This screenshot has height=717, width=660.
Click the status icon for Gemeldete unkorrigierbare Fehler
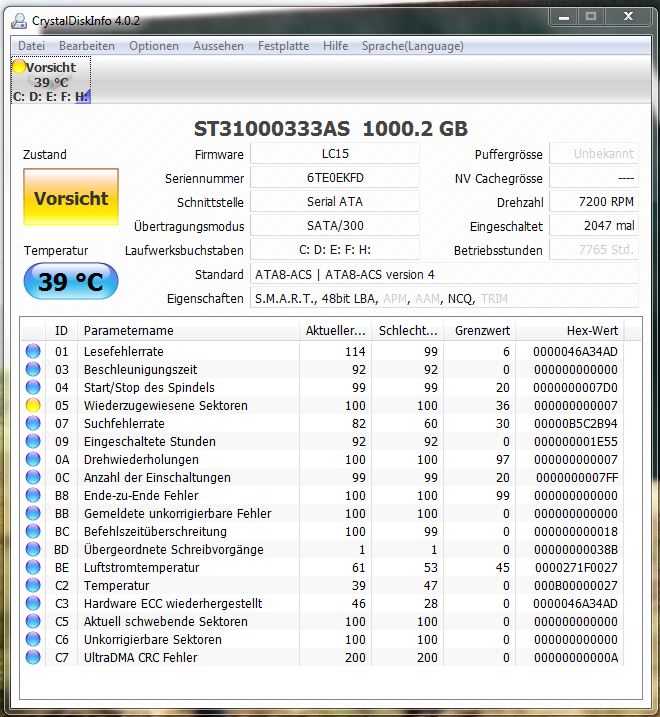coord(33,514)
